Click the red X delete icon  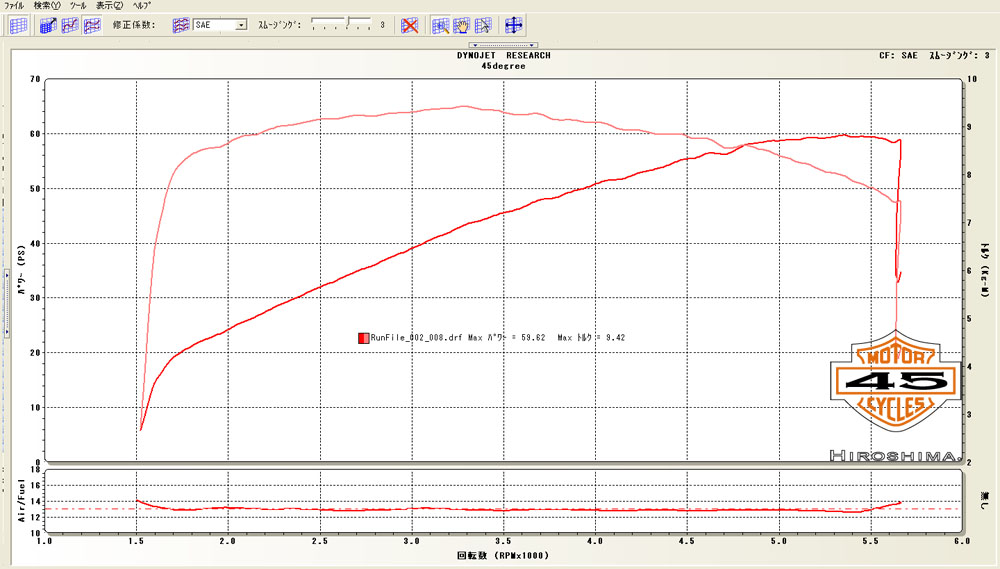click(x=409, y=25)
